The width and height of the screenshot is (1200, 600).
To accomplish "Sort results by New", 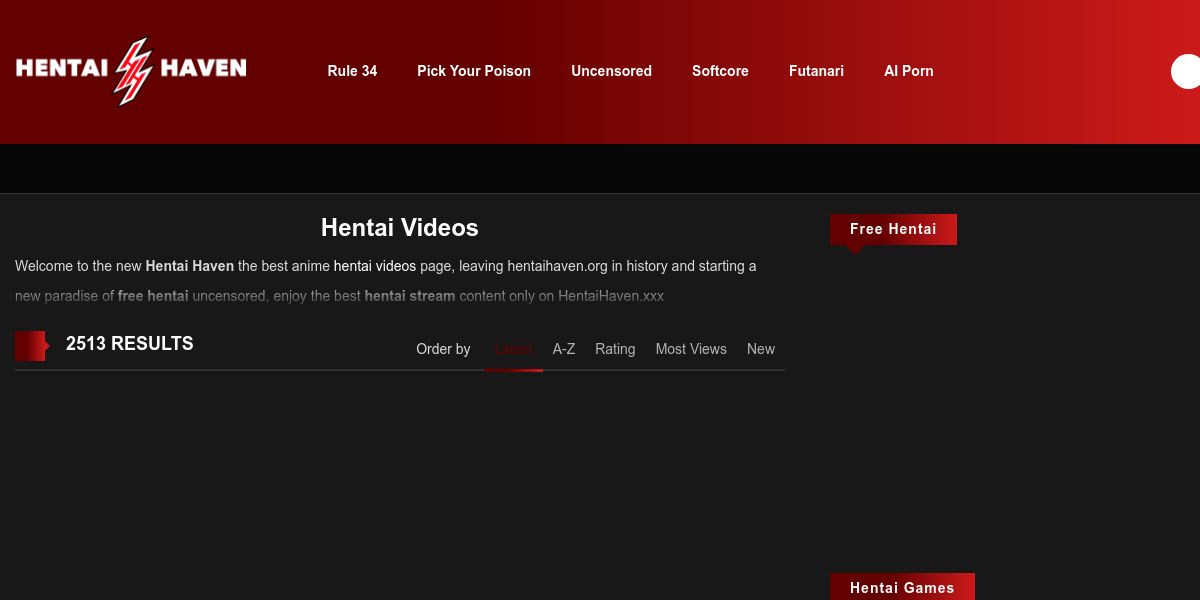I will (x=761, y=349).
